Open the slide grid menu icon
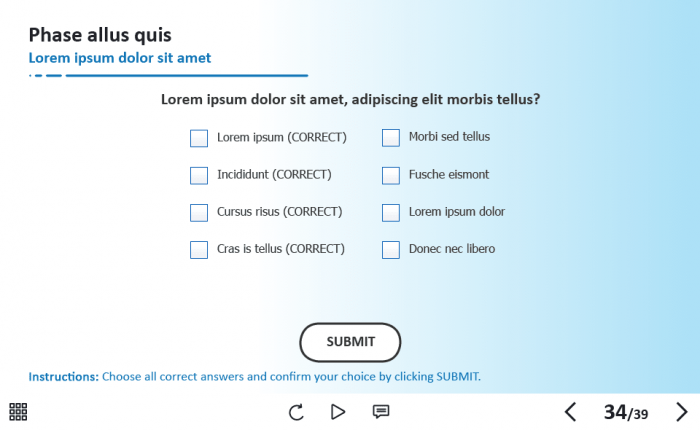This screenshot has width=700, height=430. 18,411
